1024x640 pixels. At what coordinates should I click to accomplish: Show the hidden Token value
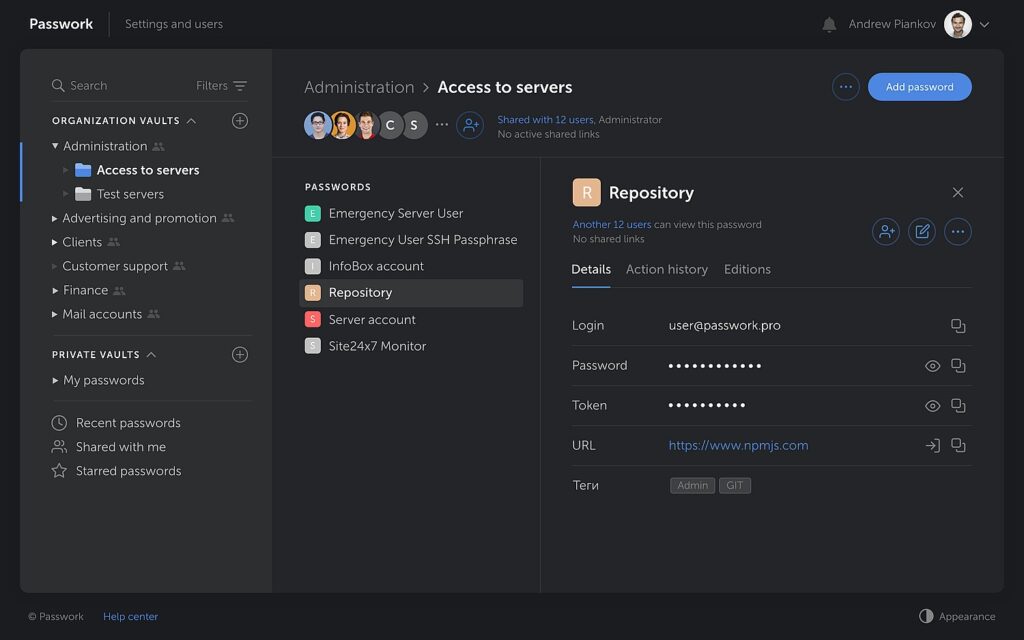[932, 406]
